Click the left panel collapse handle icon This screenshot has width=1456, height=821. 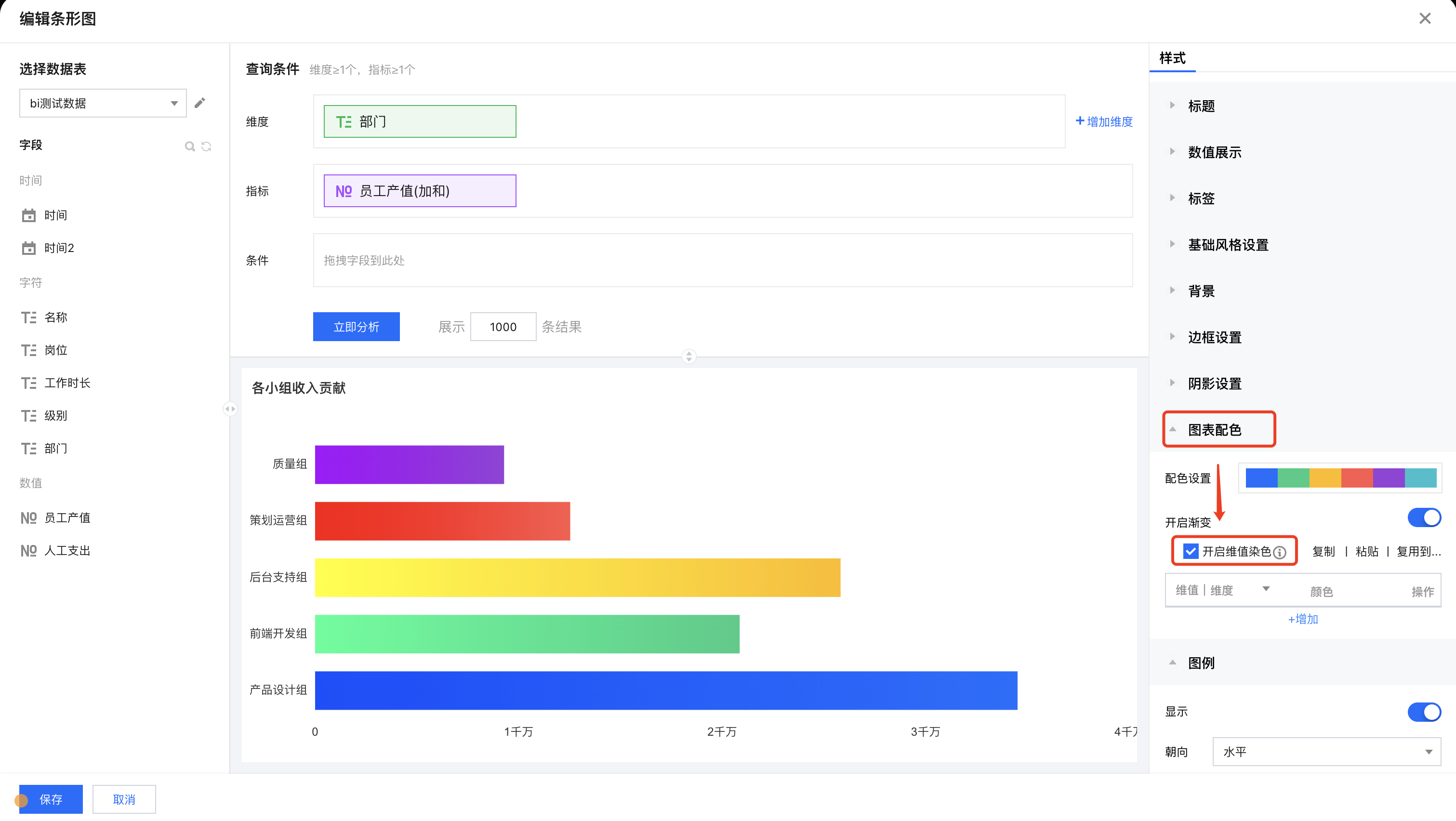[x=230, y=409]
